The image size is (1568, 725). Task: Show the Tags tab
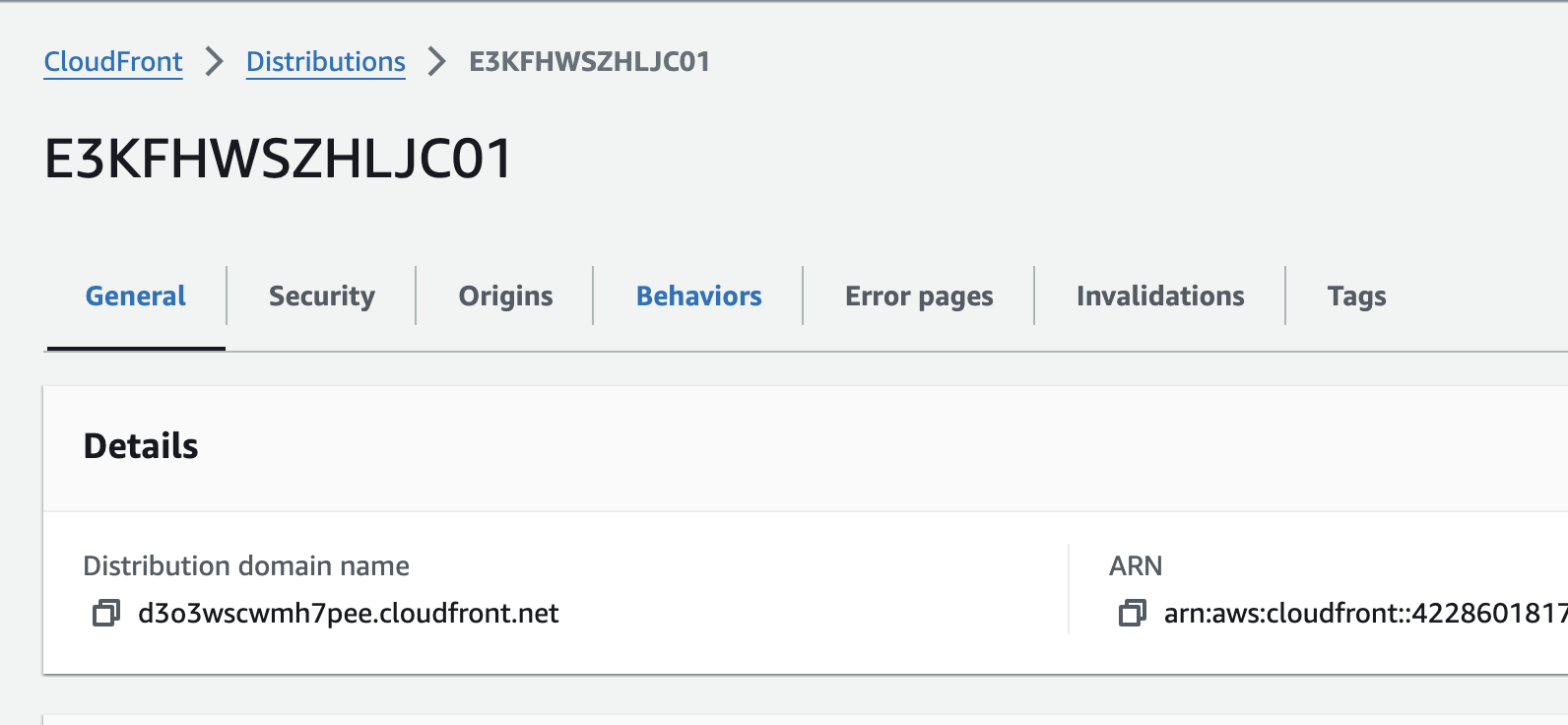click(1356, 296)
